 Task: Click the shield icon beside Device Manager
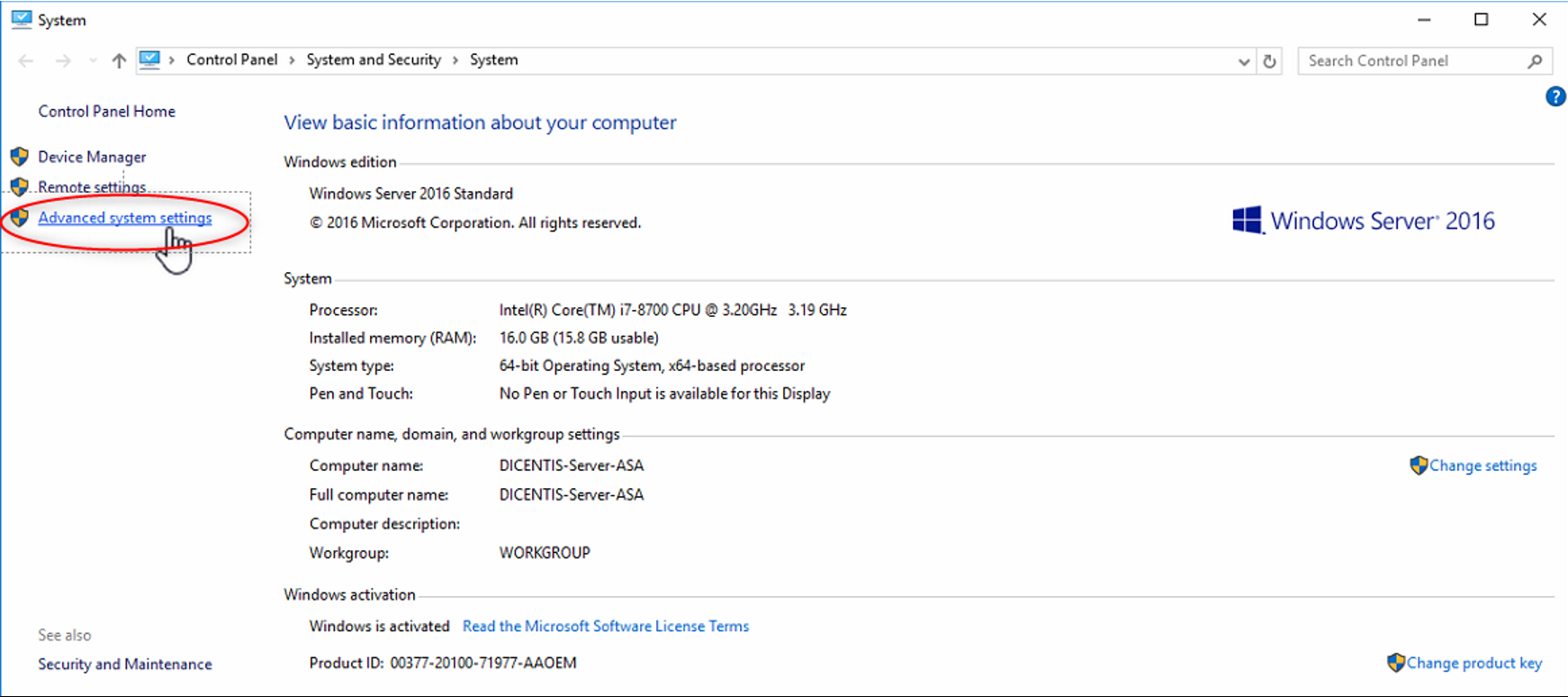click(x=20, y=157)
